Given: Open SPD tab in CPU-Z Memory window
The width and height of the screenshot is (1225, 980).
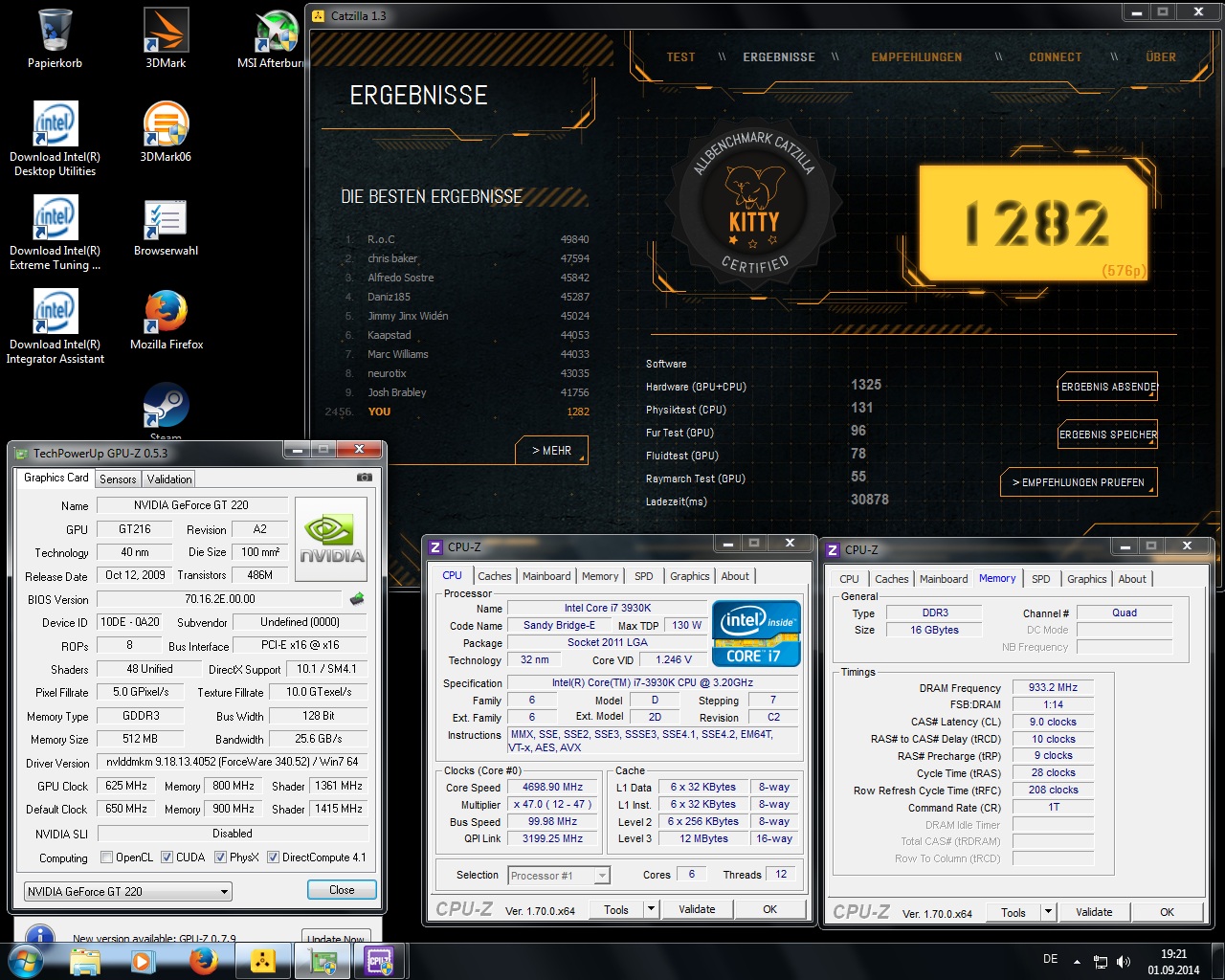Looking at the screenshot, I should [1041, 579].
